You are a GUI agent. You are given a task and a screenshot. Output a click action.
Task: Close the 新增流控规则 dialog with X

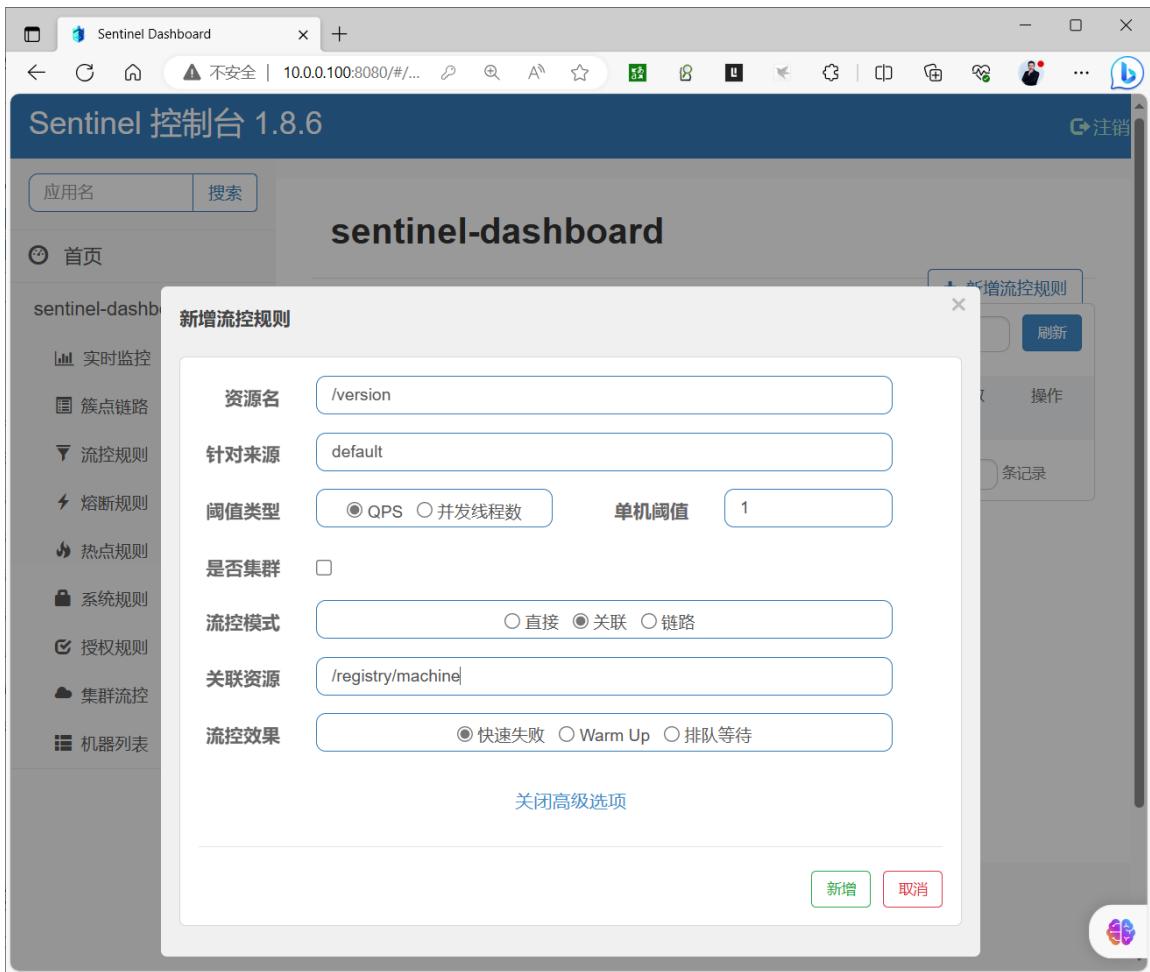tap(958, 304)
